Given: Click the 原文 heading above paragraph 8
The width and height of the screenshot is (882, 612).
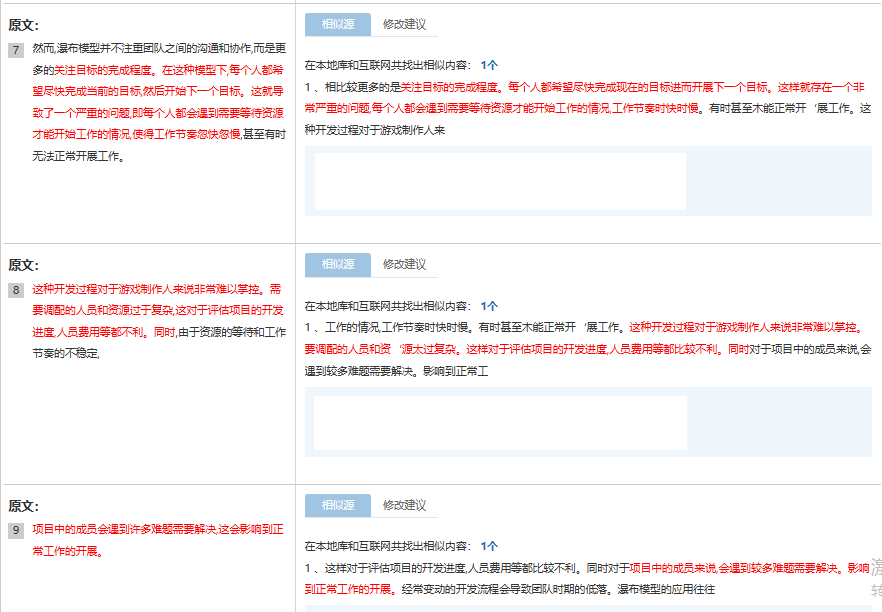Looking at the screenshot, I should pyautogui.click(x=24, y=265).
